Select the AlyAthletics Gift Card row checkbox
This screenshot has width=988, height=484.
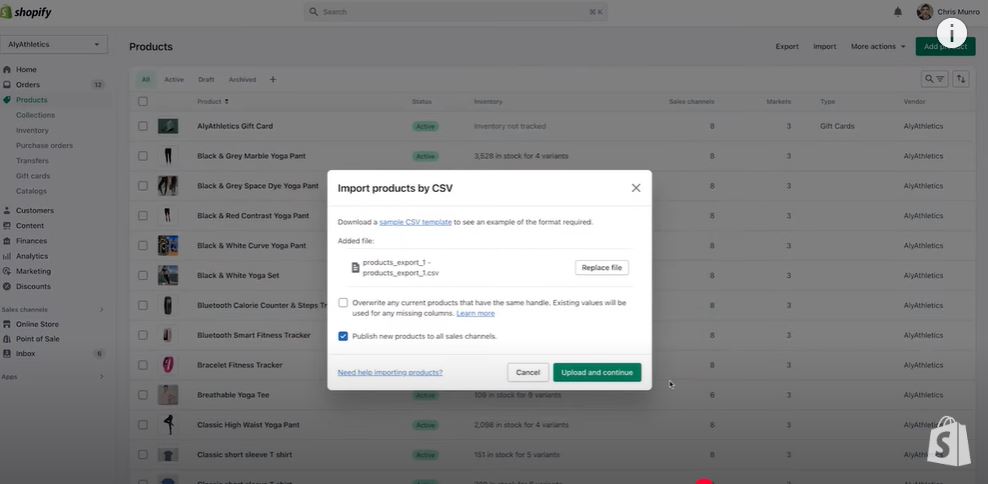(143, 126)
